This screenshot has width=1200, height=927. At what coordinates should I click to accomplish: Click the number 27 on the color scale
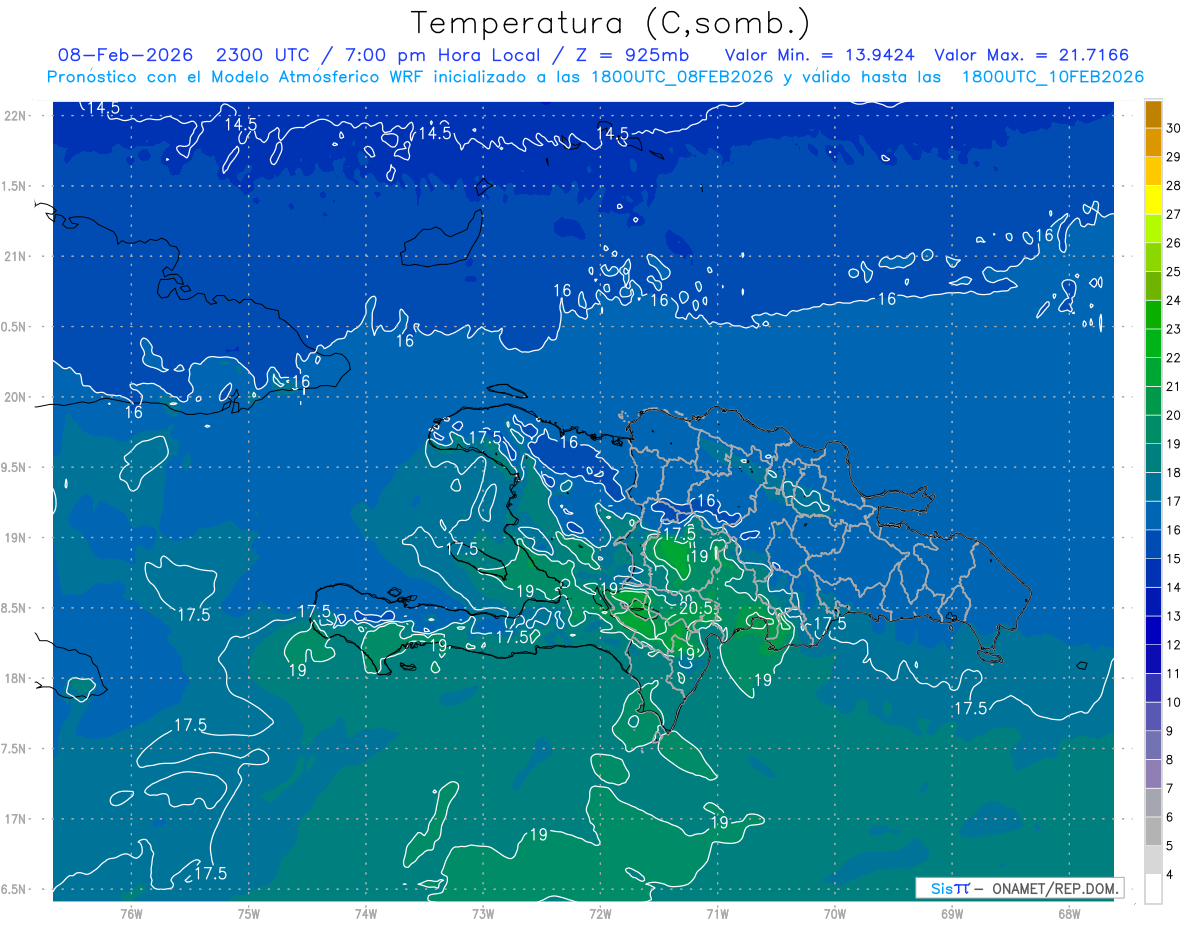pos(1174,214)
